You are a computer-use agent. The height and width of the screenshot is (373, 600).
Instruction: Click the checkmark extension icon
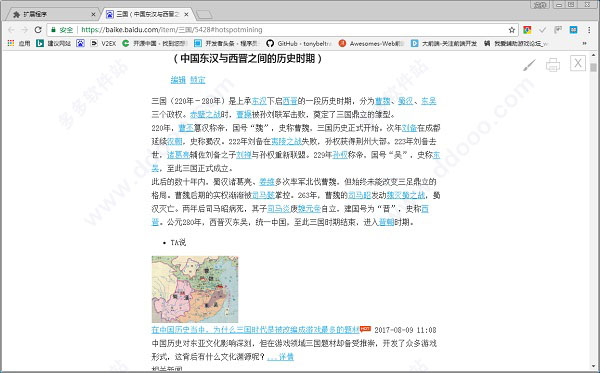pos(542,30)
